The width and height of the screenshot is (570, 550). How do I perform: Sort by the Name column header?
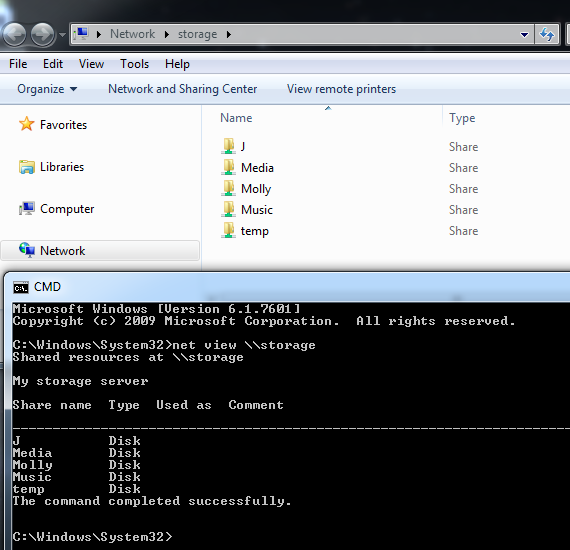tap(236, 118)
